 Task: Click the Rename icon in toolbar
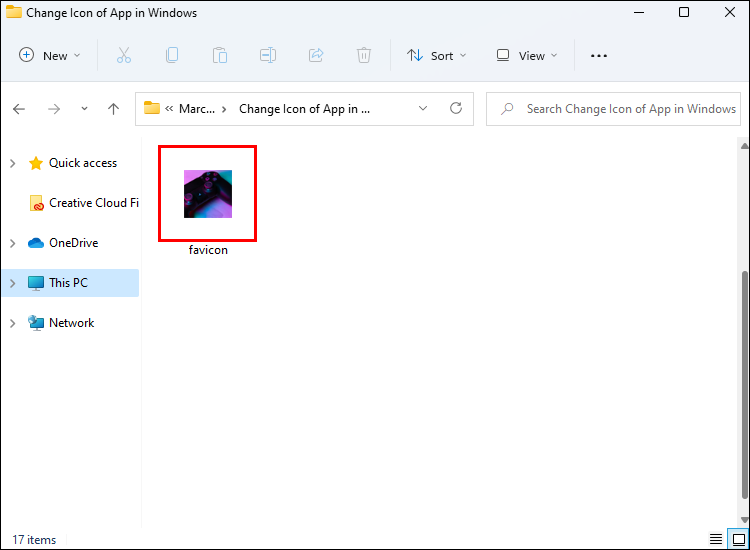268,55
